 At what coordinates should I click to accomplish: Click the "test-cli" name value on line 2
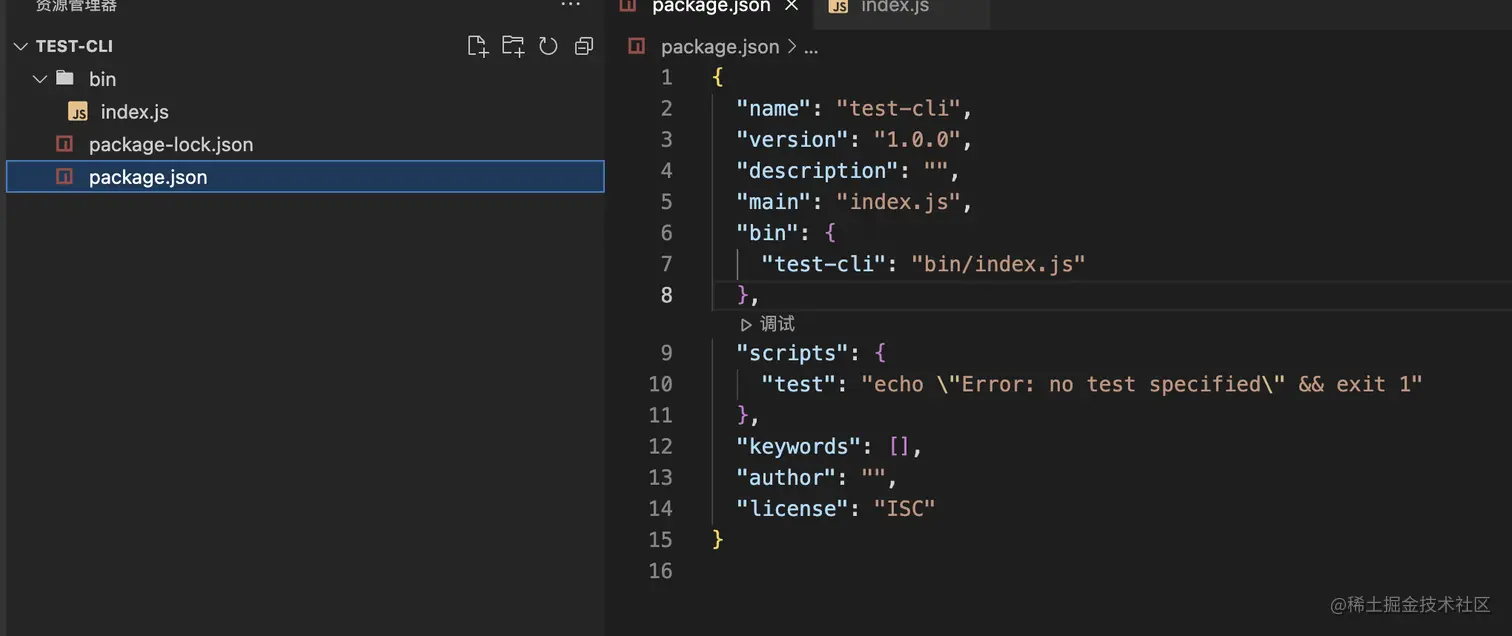click(898, 108)
